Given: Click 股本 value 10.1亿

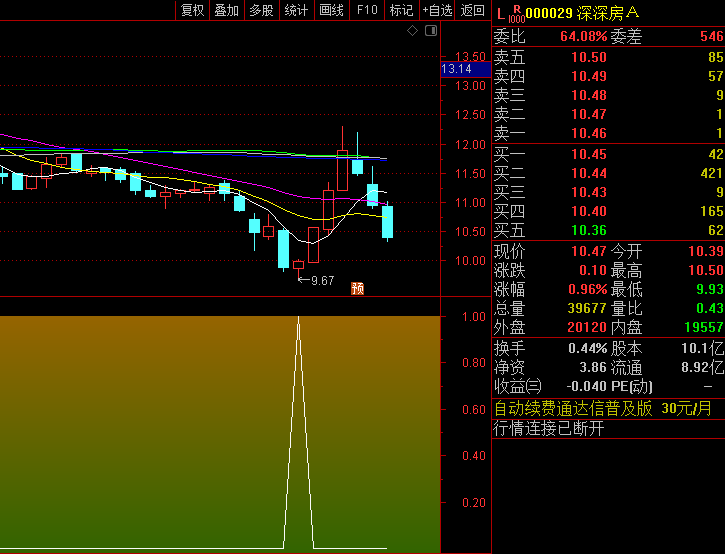Looking at the screenshot, I should (702, 348).
